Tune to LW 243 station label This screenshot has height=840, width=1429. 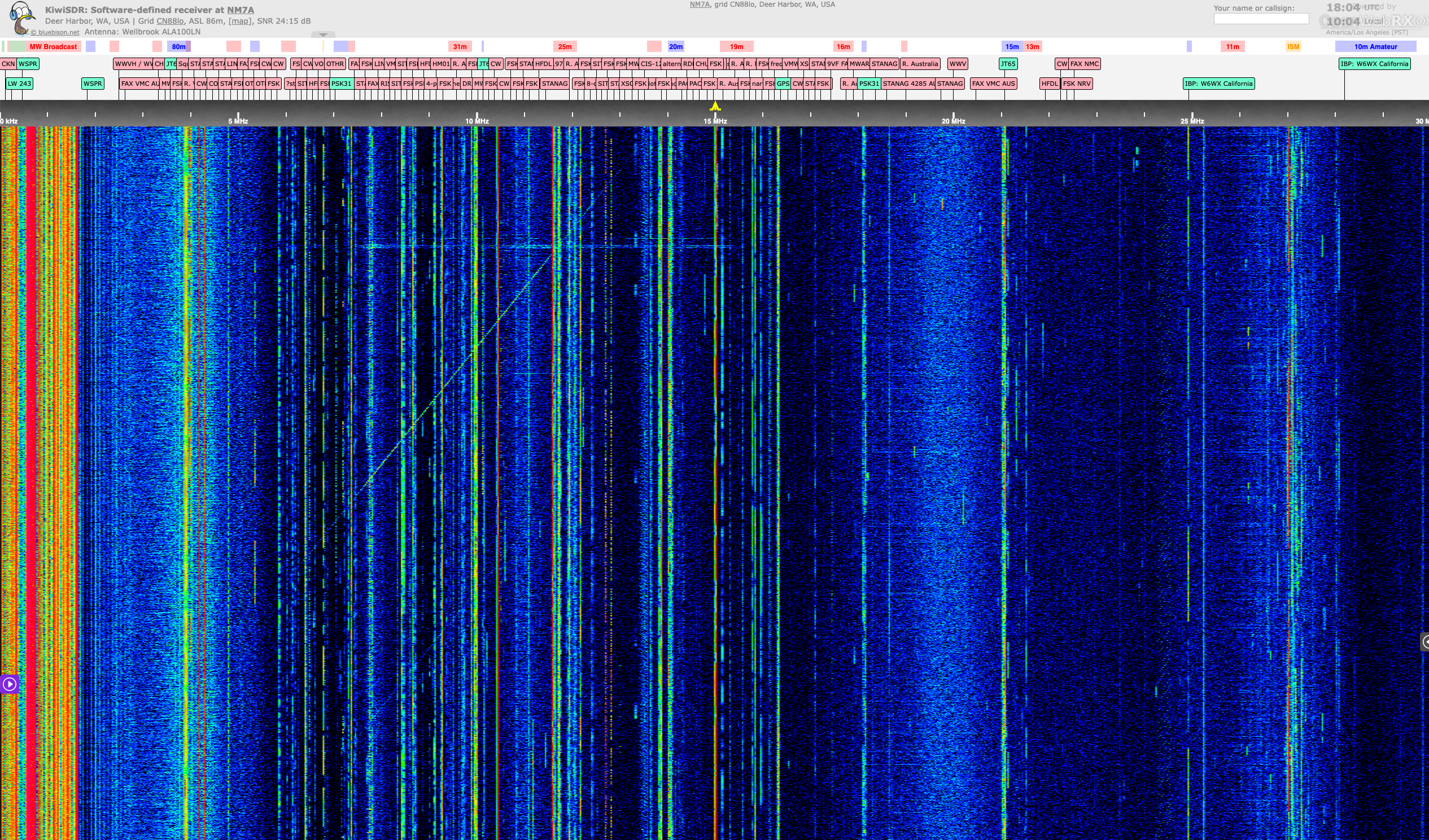click(x=19, y=84)
